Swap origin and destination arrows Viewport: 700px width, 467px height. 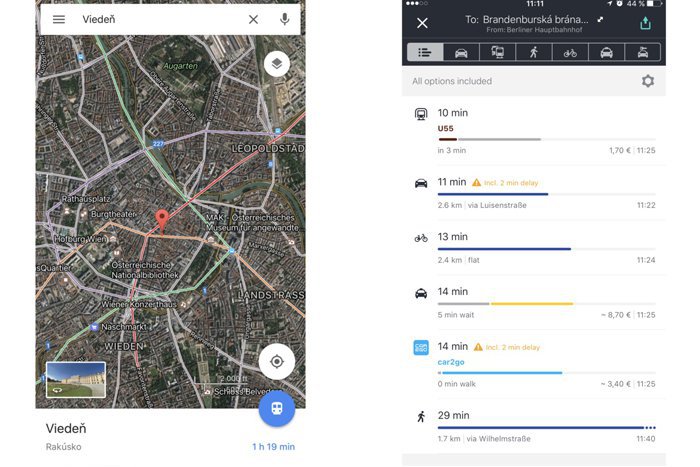point(600,19)
